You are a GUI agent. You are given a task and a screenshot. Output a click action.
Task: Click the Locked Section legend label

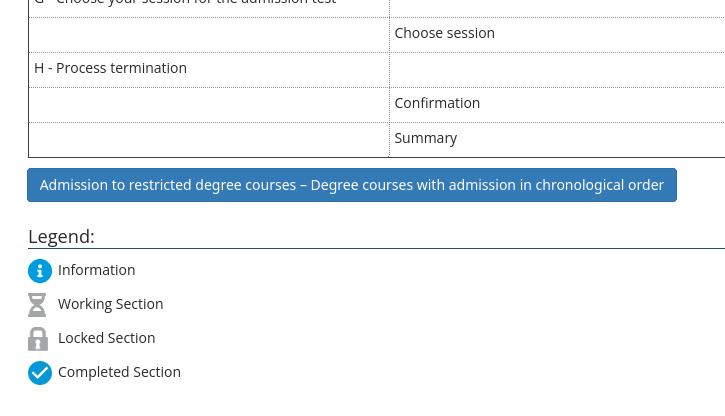[x=106, y=338]
